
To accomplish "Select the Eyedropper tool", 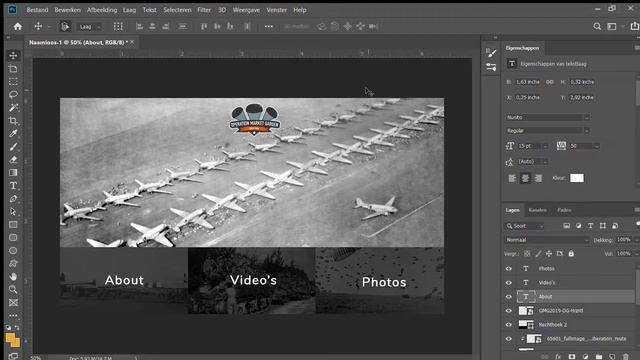I will point(13,133).
